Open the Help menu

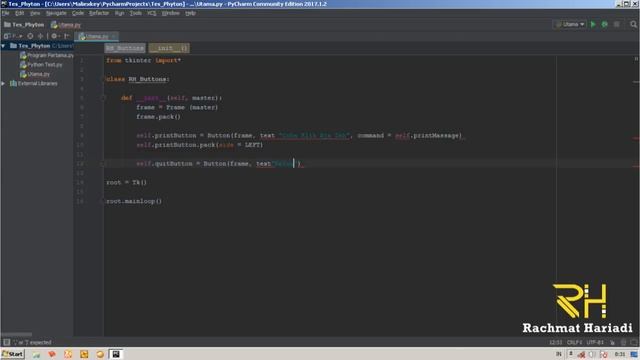[x=190, y=13]
